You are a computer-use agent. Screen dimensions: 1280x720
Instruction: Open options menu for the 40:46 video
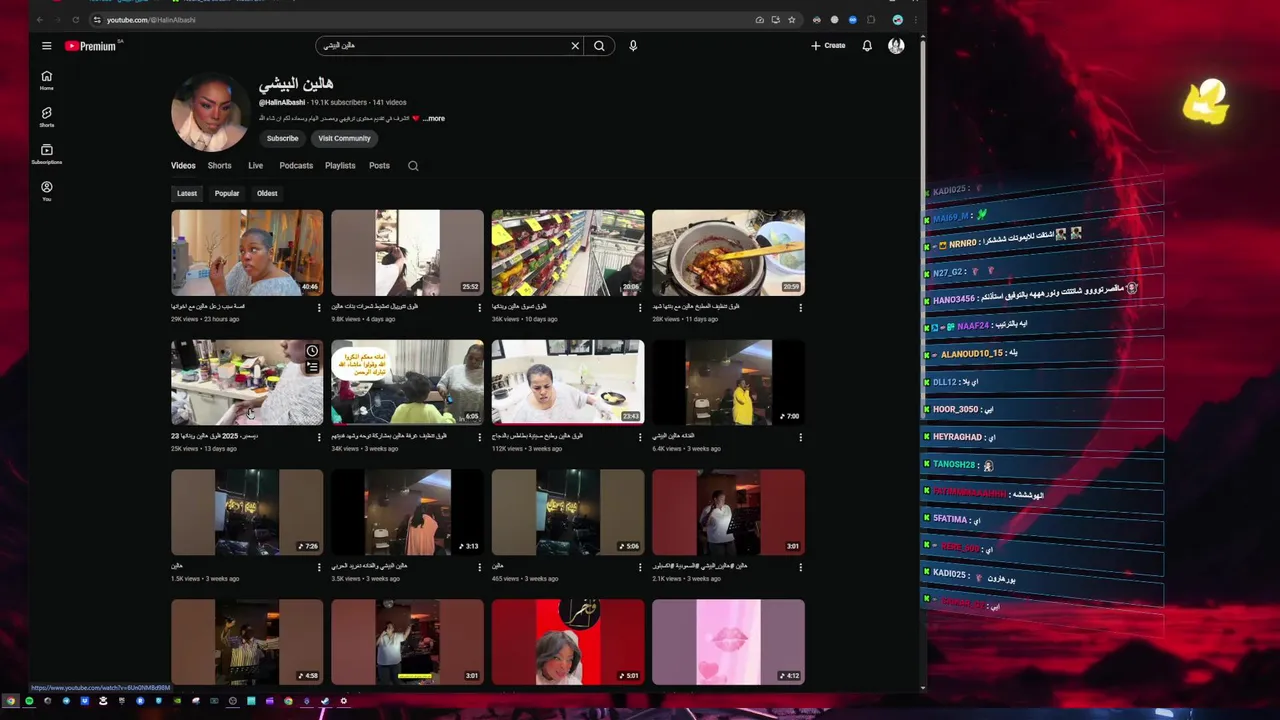pyautogui.click(x=319, y=308)
